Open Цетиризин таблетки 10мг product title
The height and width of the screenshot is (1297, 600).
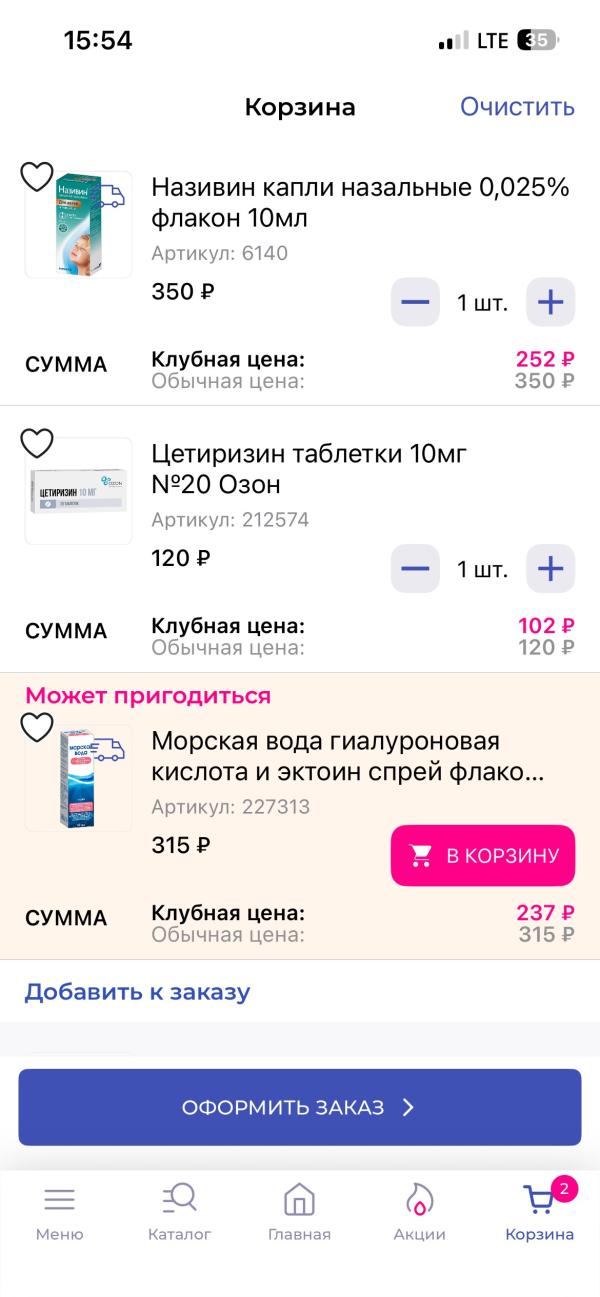[x=310, y=469]
